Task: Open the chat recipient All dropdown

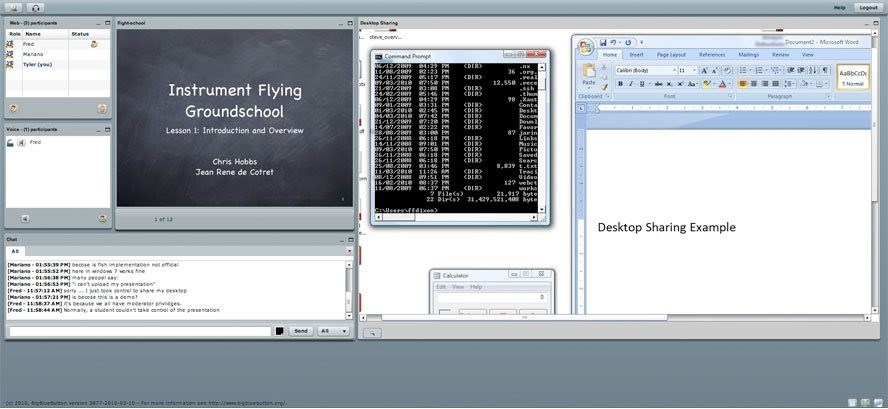Action: pyautogui.click(x=334, y=331)
